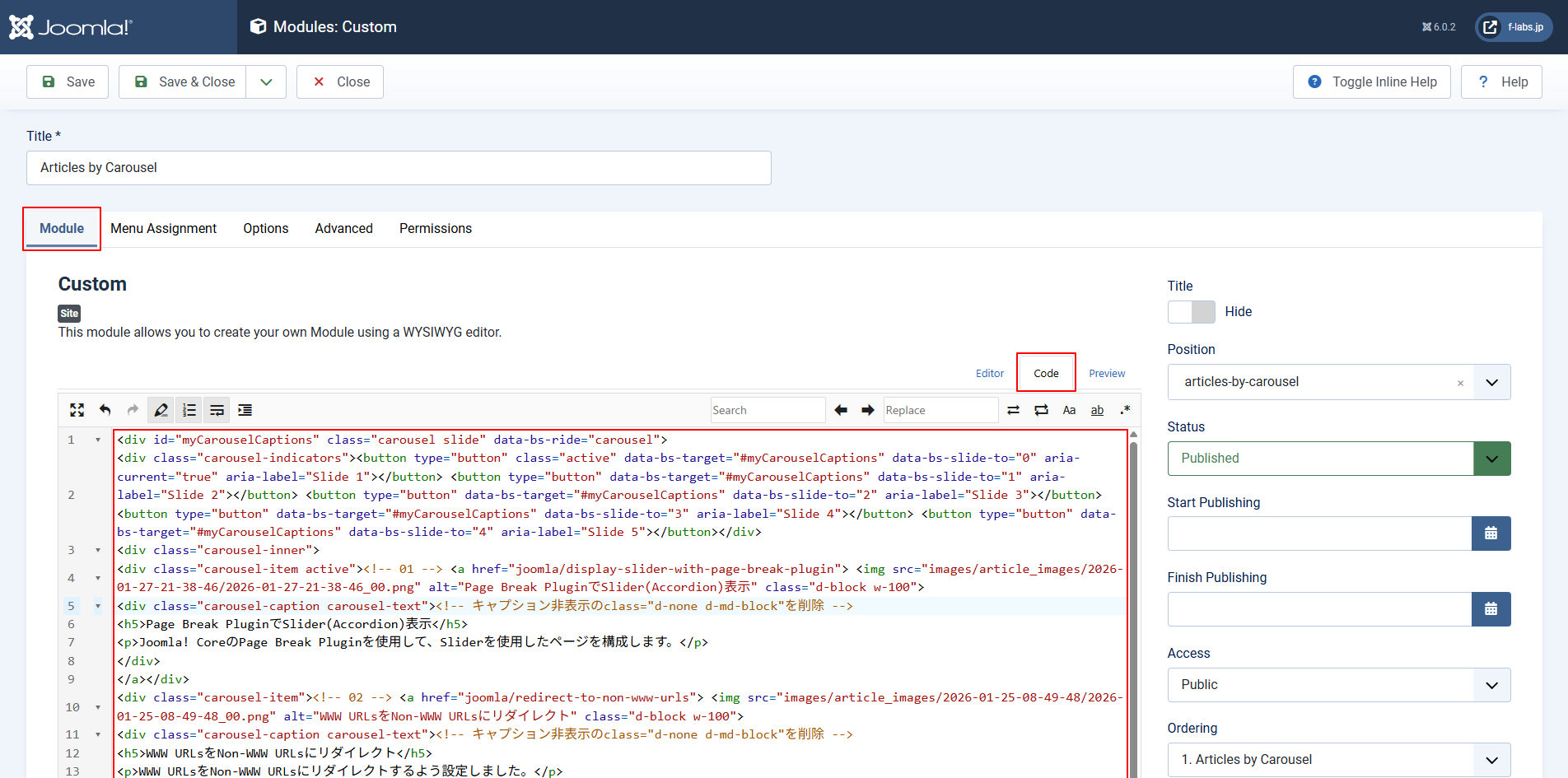Toggle syntax highlighting pen icon
The width and height of the screenshot is (1568, 778).
(x=161, y=410)
